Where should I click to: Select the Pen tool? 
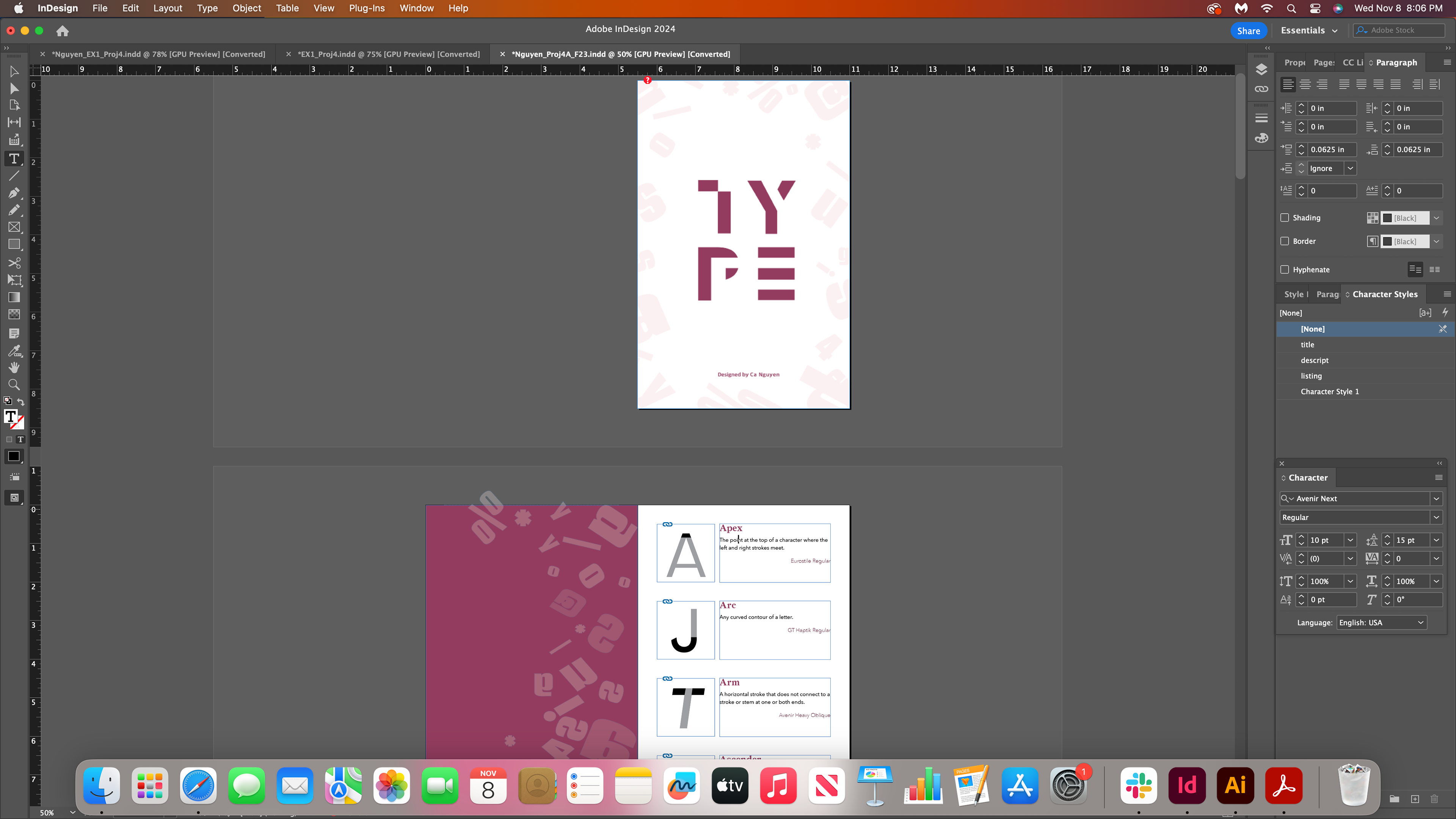click(14, 193)
